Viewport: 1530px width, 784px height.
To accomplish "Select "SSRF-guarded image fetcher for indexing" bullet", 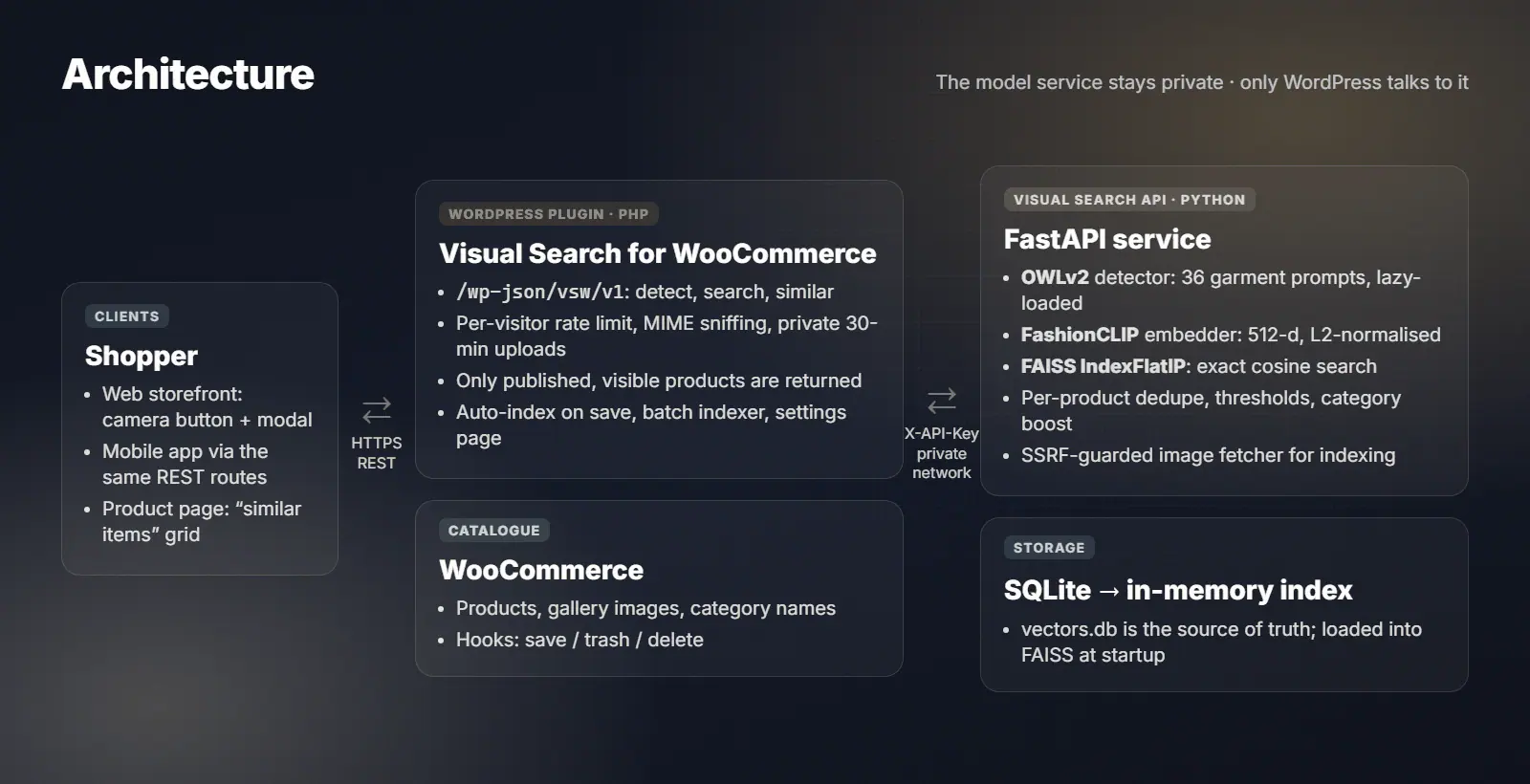I will [1209, 455].
